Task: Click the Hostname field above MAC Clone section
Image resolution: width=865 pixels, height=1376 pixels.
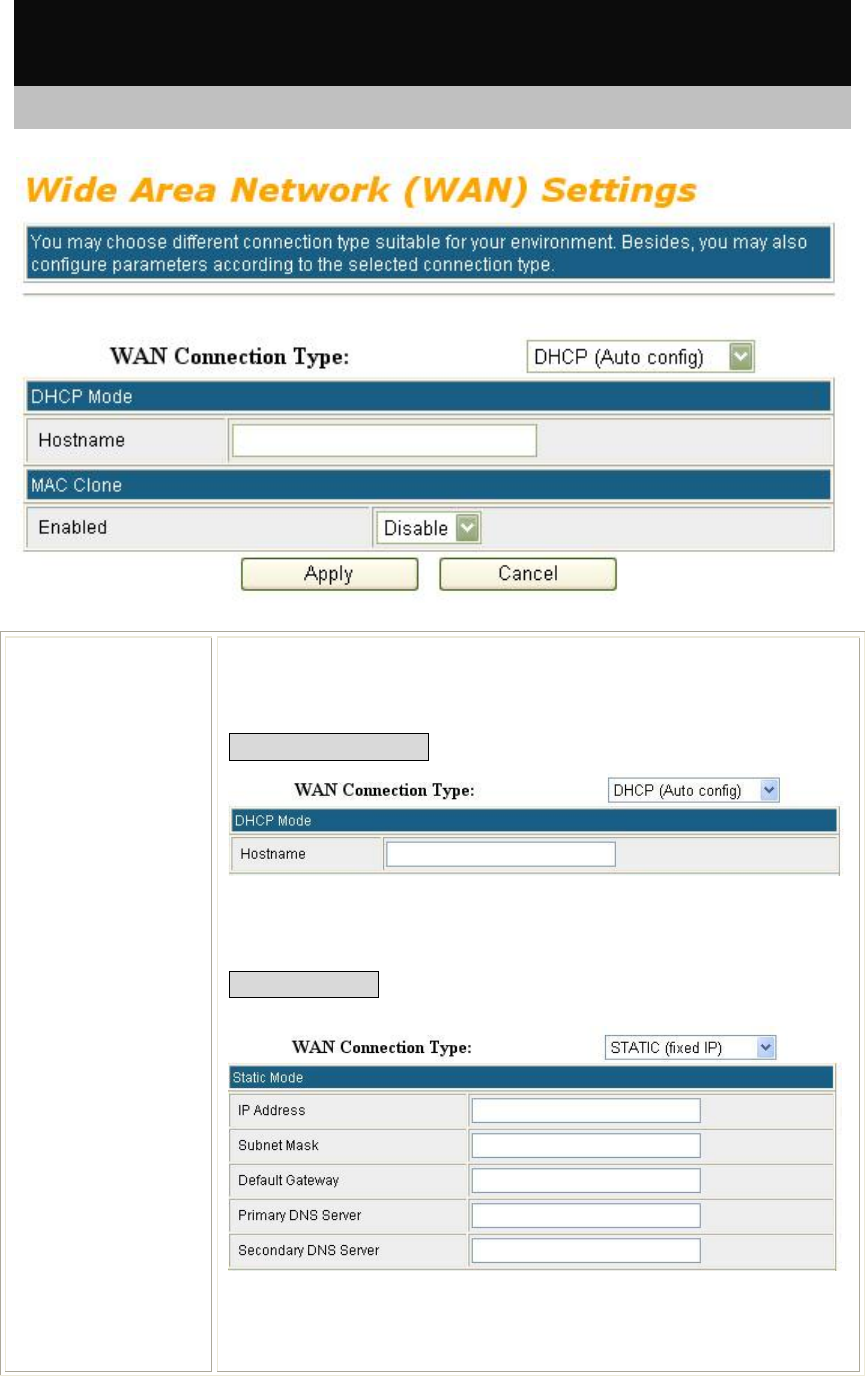Action: (x=384, y=440)
